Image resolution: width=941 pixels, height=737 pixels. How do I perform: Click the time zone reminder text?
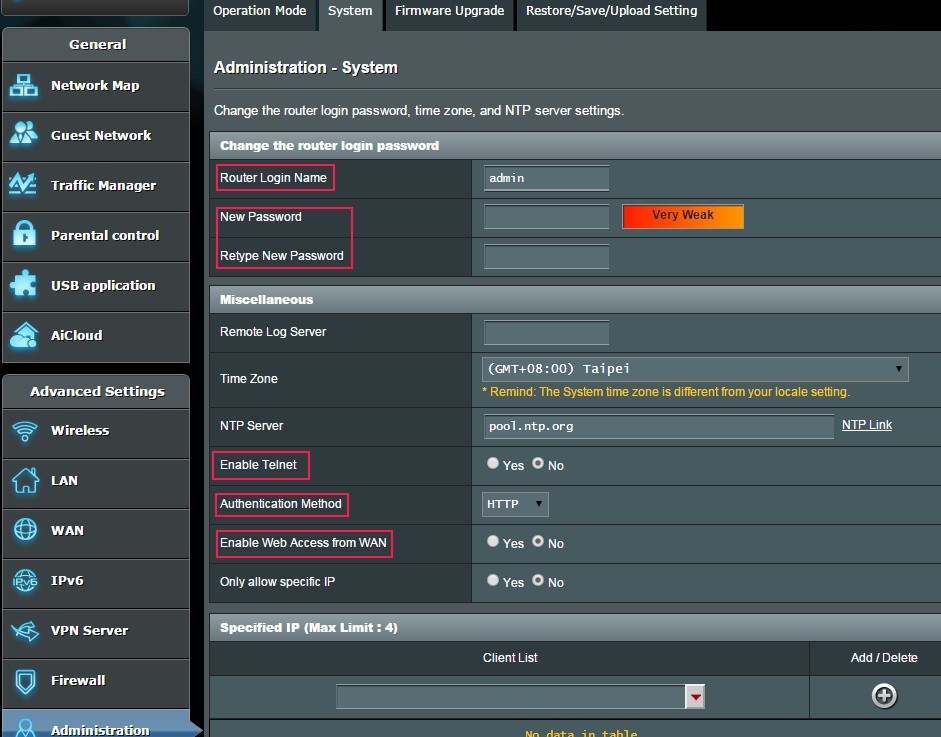point(666,392)
